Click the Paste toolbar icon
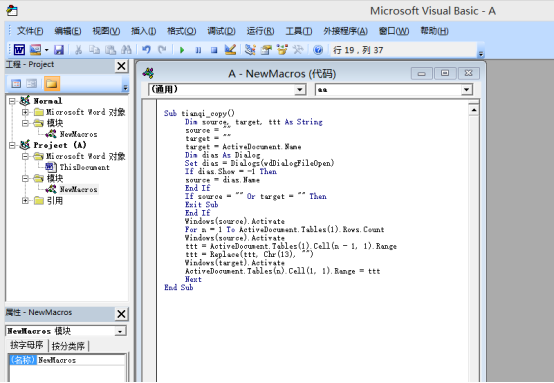 pos(111,50)
